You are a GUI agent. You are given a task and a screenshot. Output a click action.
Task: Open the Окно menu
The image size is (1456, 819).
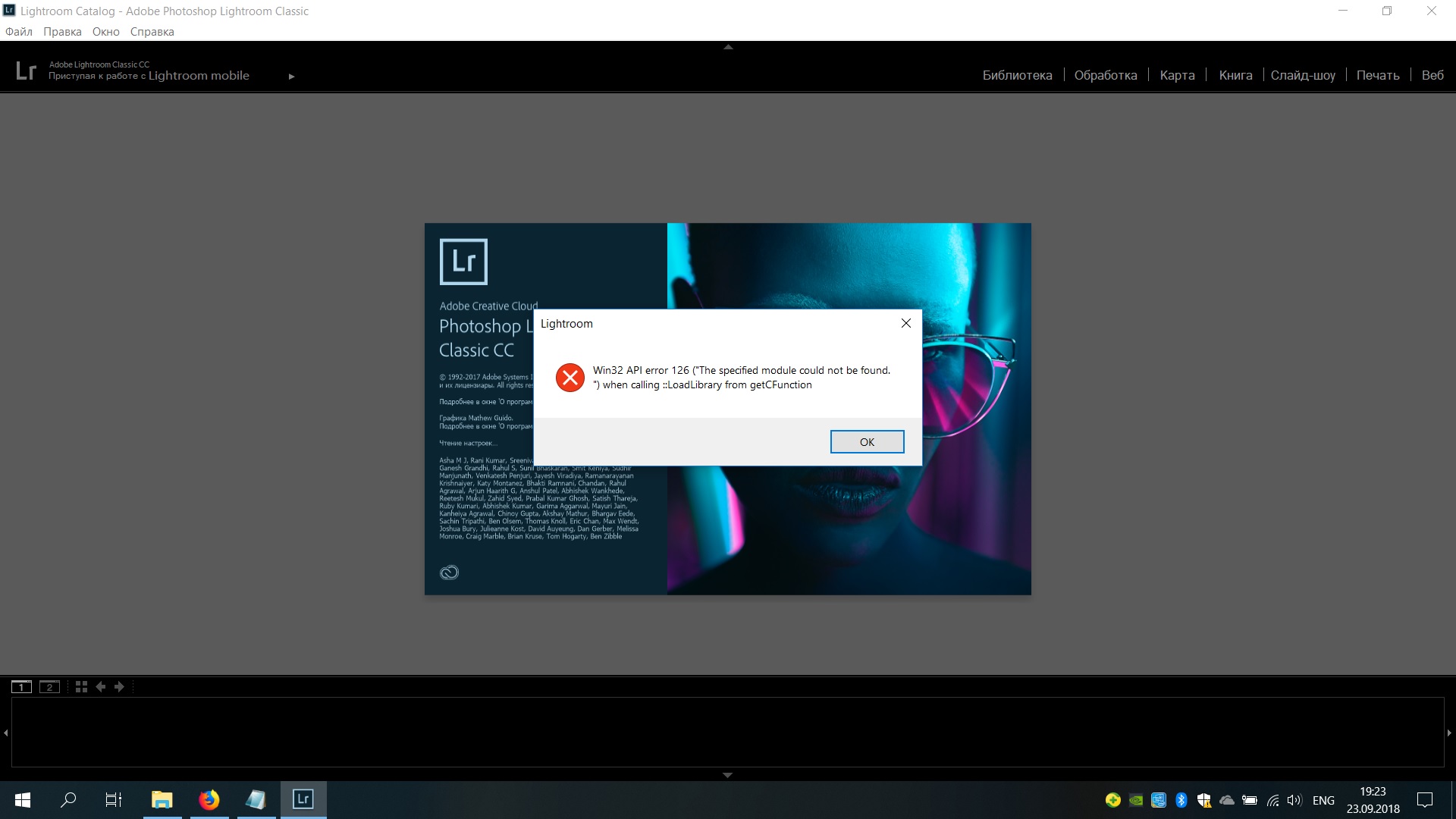pyautogui.click(x=106, y=32)
